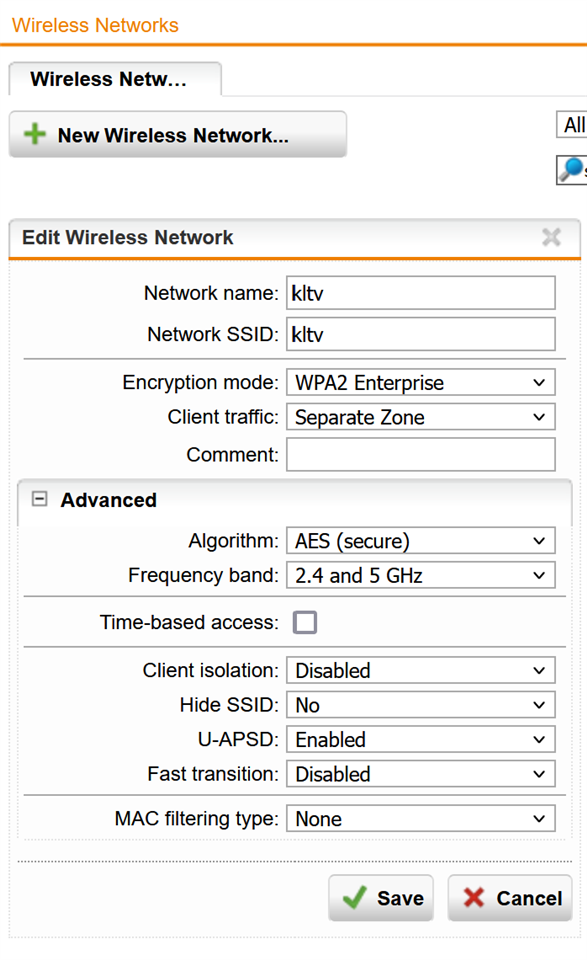Open the Client traffic dropdown
587x960 pixels.
tap(421, 417)
